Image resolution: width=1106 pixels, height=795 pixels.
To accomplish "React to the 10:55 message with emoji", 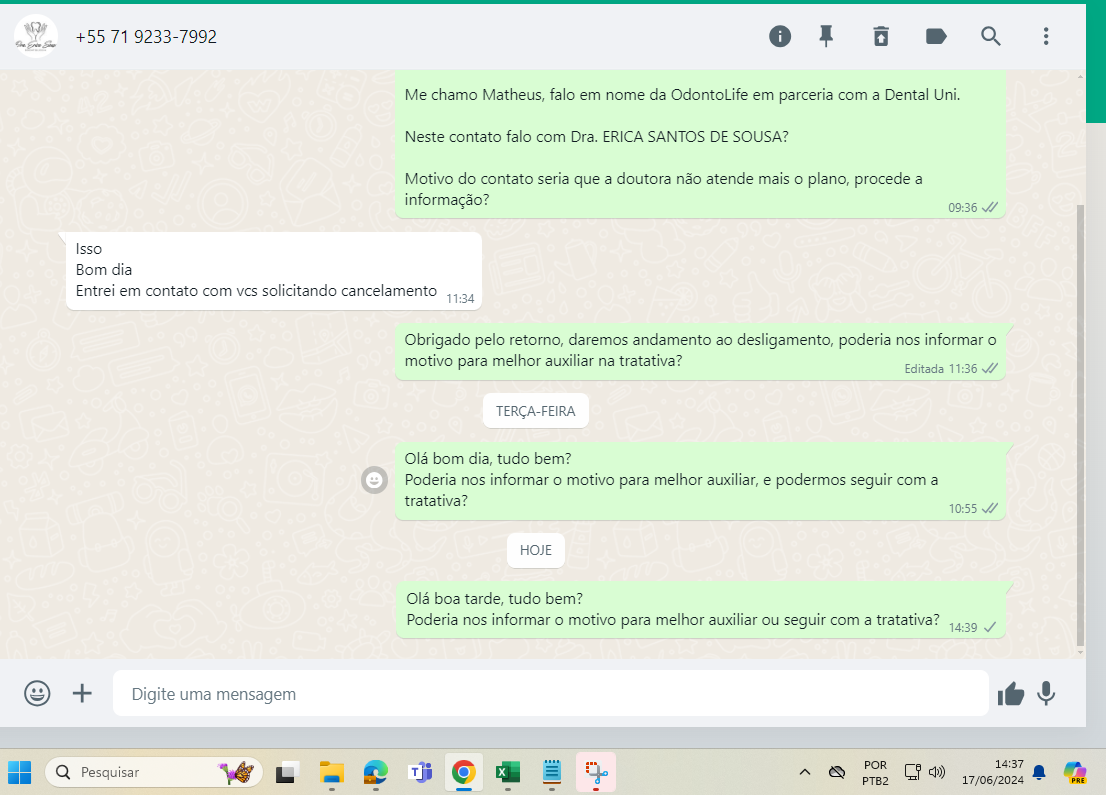I will click(375, 480).
